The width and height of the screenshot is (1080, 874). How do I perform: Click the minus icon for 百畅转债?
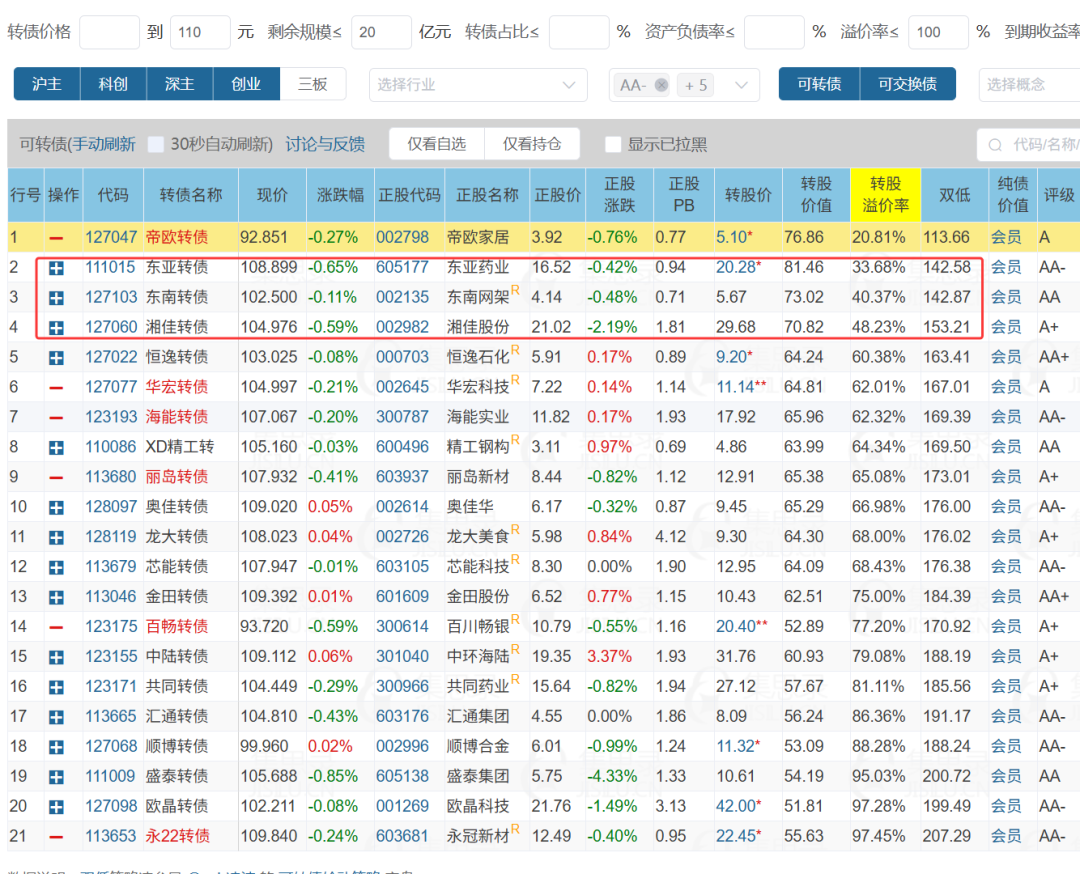56,627
